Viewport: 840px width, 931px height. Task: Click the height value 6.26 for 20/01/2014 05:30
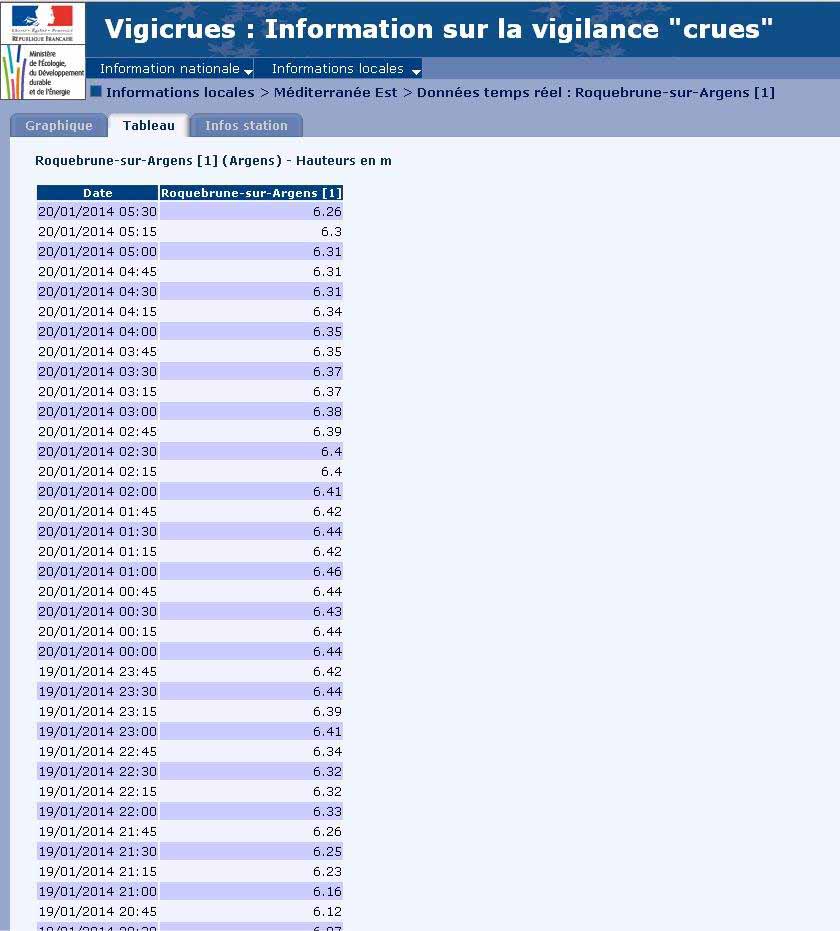(x=327, y=211)
